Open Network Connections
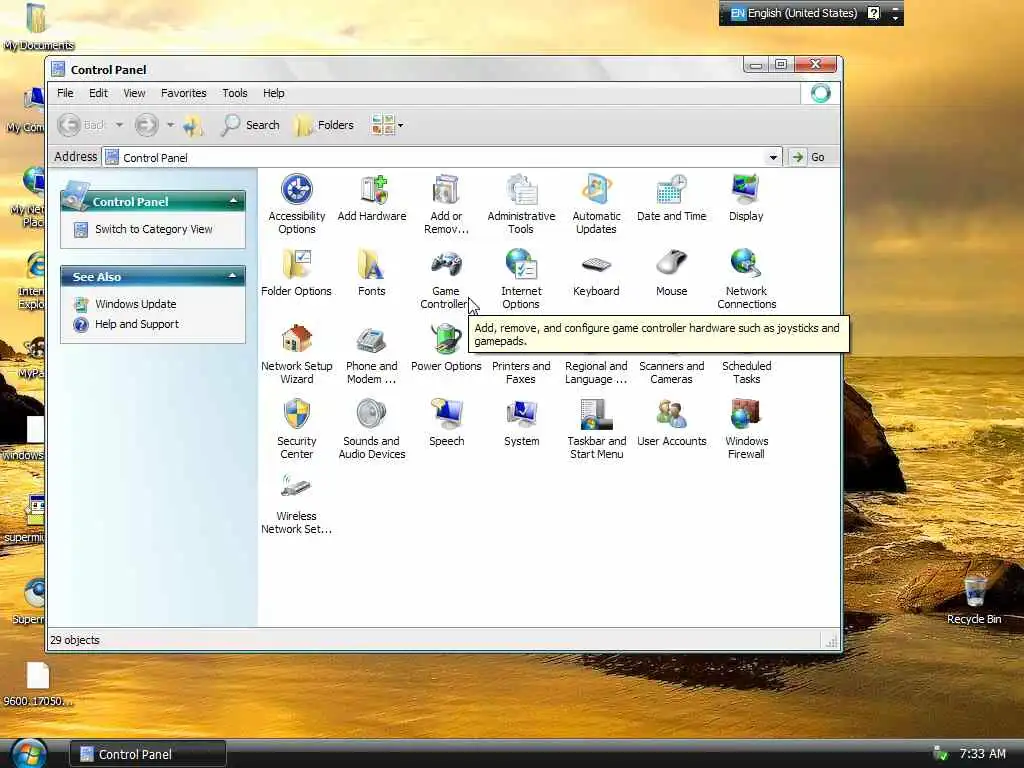 [746, 279]
